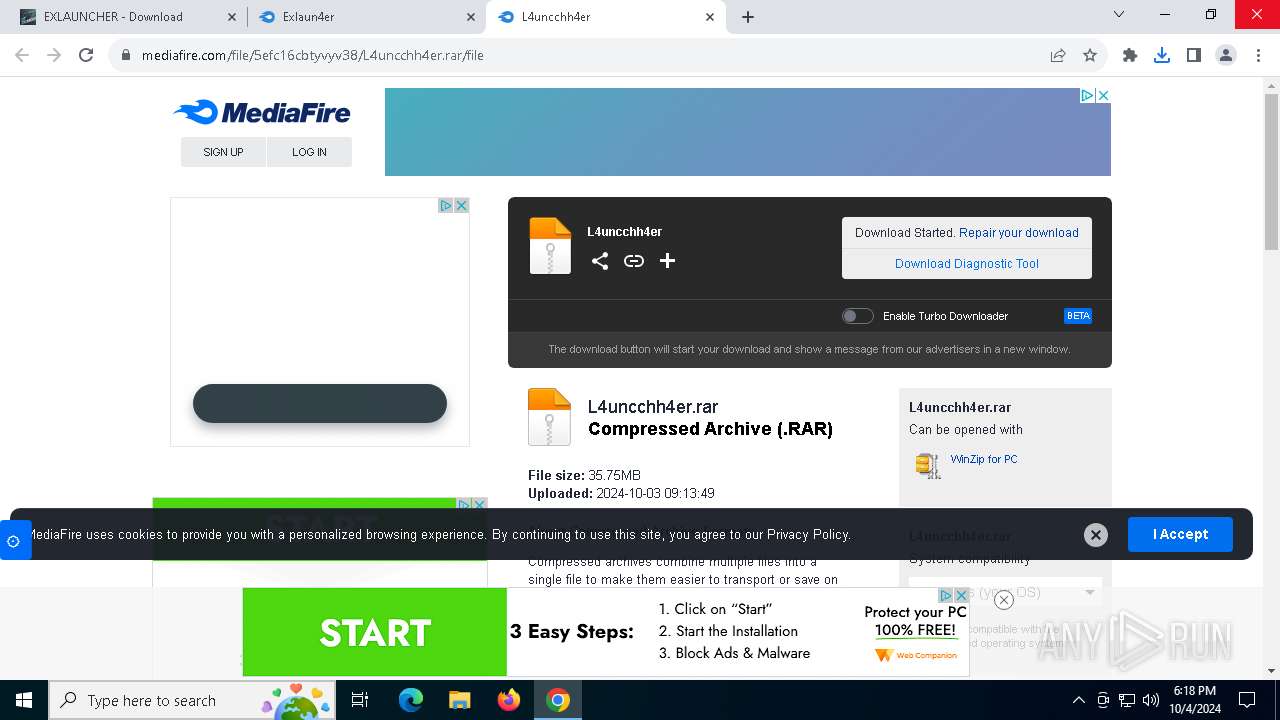Open the Windows Start menu
This screenshot has height=720, width=1280.
click(24, 700)
